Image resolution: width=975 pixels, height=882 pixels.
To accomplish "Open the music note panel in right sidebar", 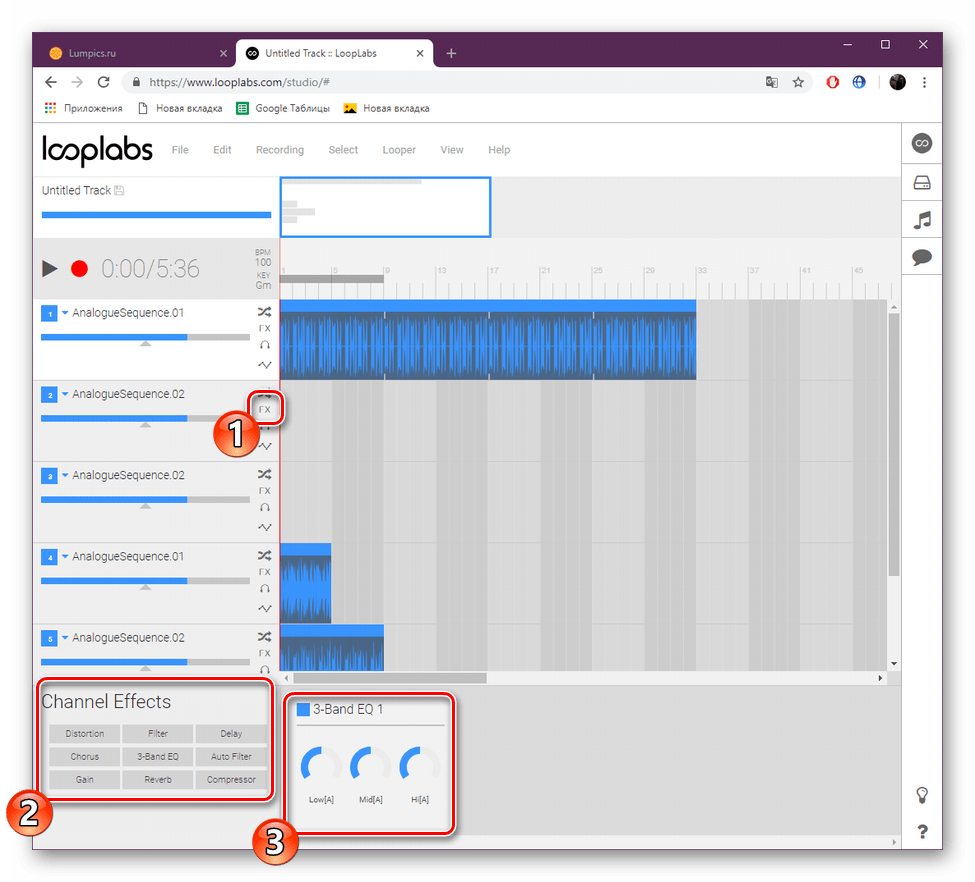I will [921, 219].
